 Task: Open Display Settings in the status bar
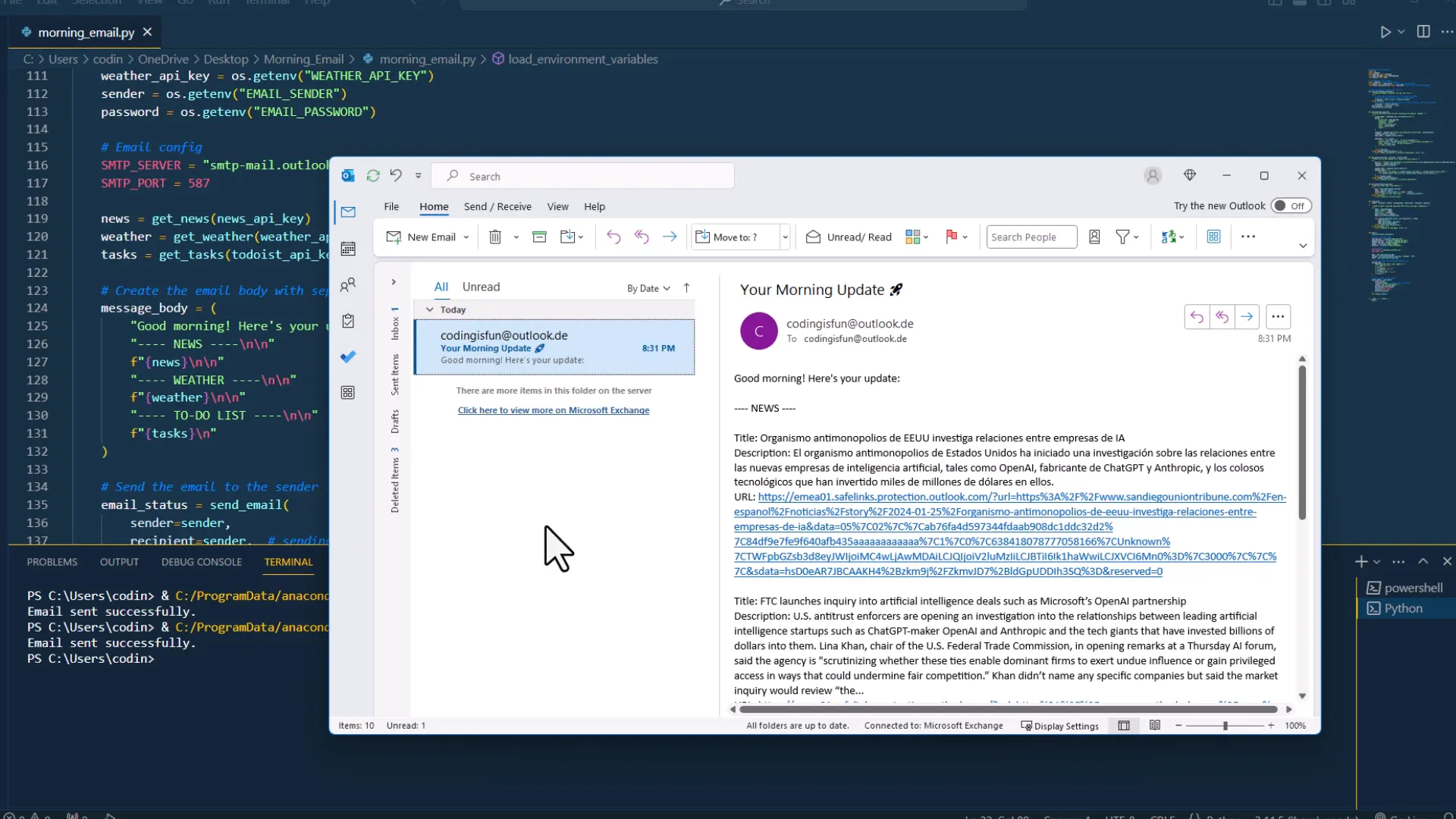(x=1059, y=726)
